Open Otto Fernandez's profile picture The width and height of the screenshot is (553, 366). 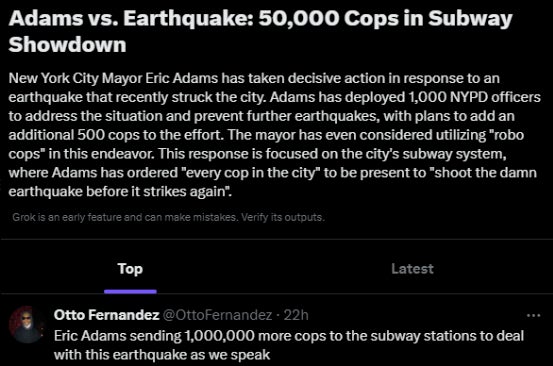[x=26, y=324]
